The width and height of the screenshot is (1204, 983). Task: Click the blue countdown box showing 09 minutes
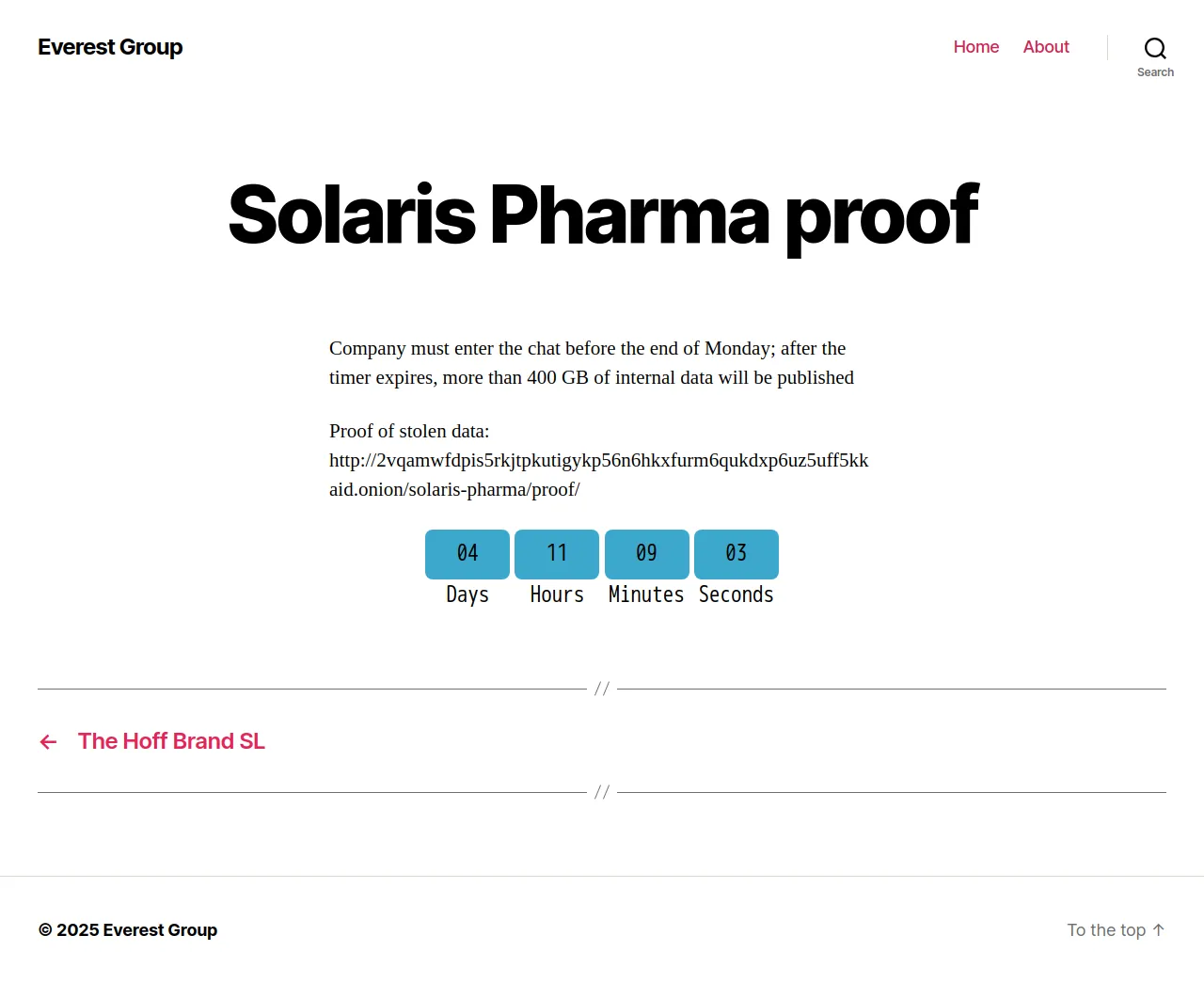(647, 554)
